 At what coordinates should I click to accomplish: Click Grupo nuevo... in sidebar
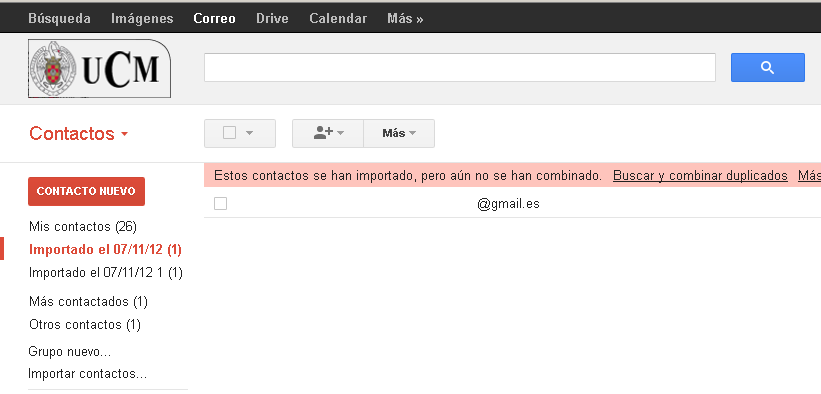pos(70,351)
